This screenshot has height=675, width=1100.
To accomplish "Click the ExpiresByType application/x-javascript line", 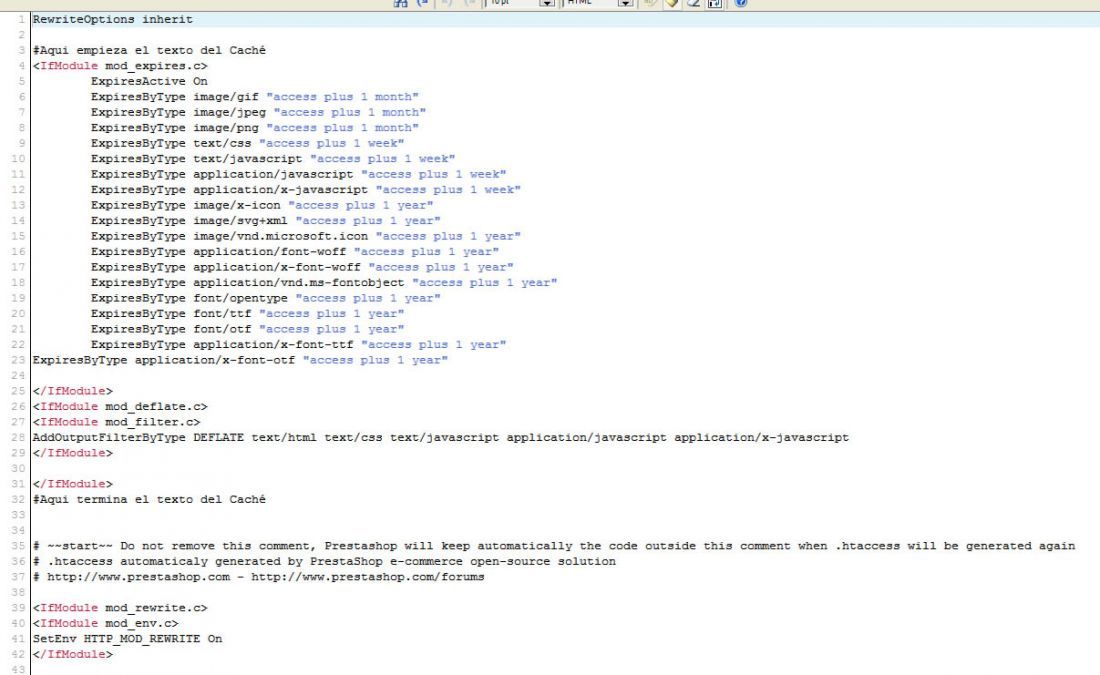I will tap(306, 189).
